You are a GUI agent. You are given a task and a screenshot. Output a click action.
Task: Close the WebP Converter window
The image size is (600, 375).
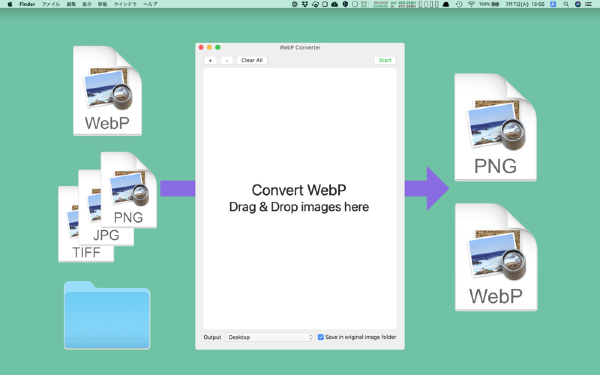pyautogui.click(x=201, y=47)
